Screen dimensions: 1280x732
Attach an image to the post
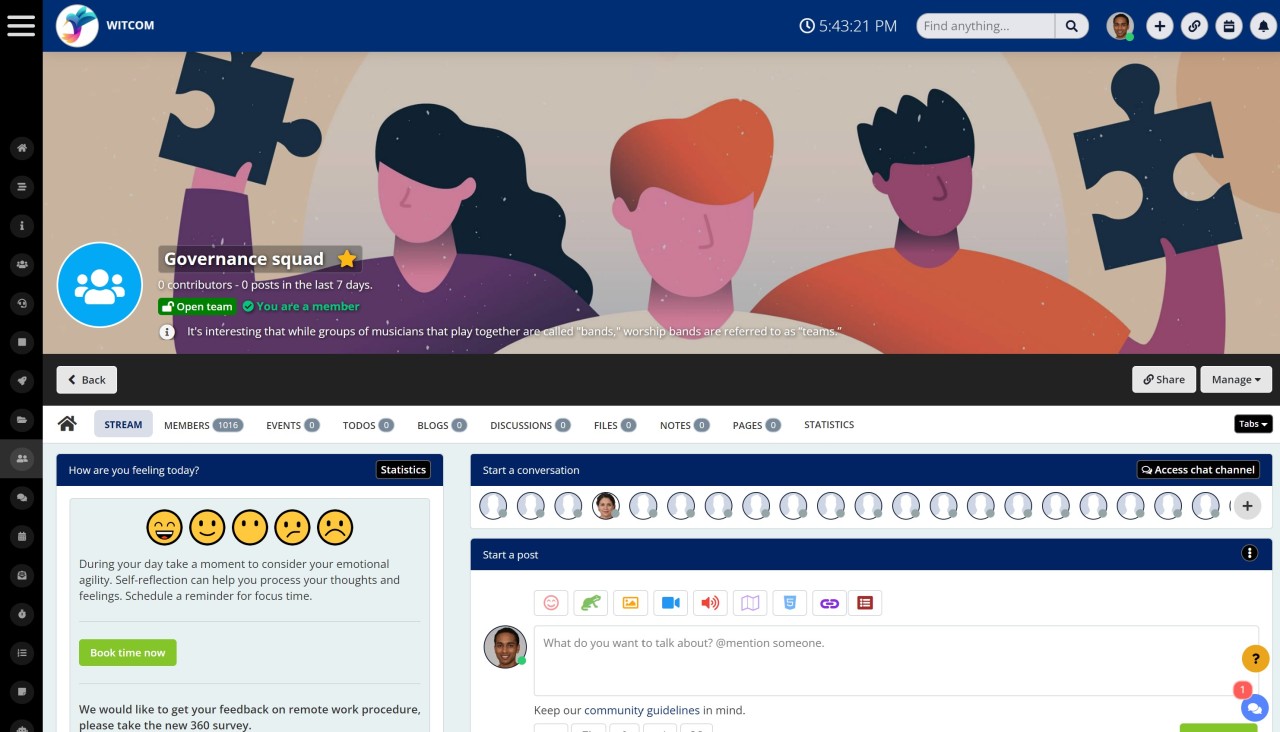coord(630,602)
